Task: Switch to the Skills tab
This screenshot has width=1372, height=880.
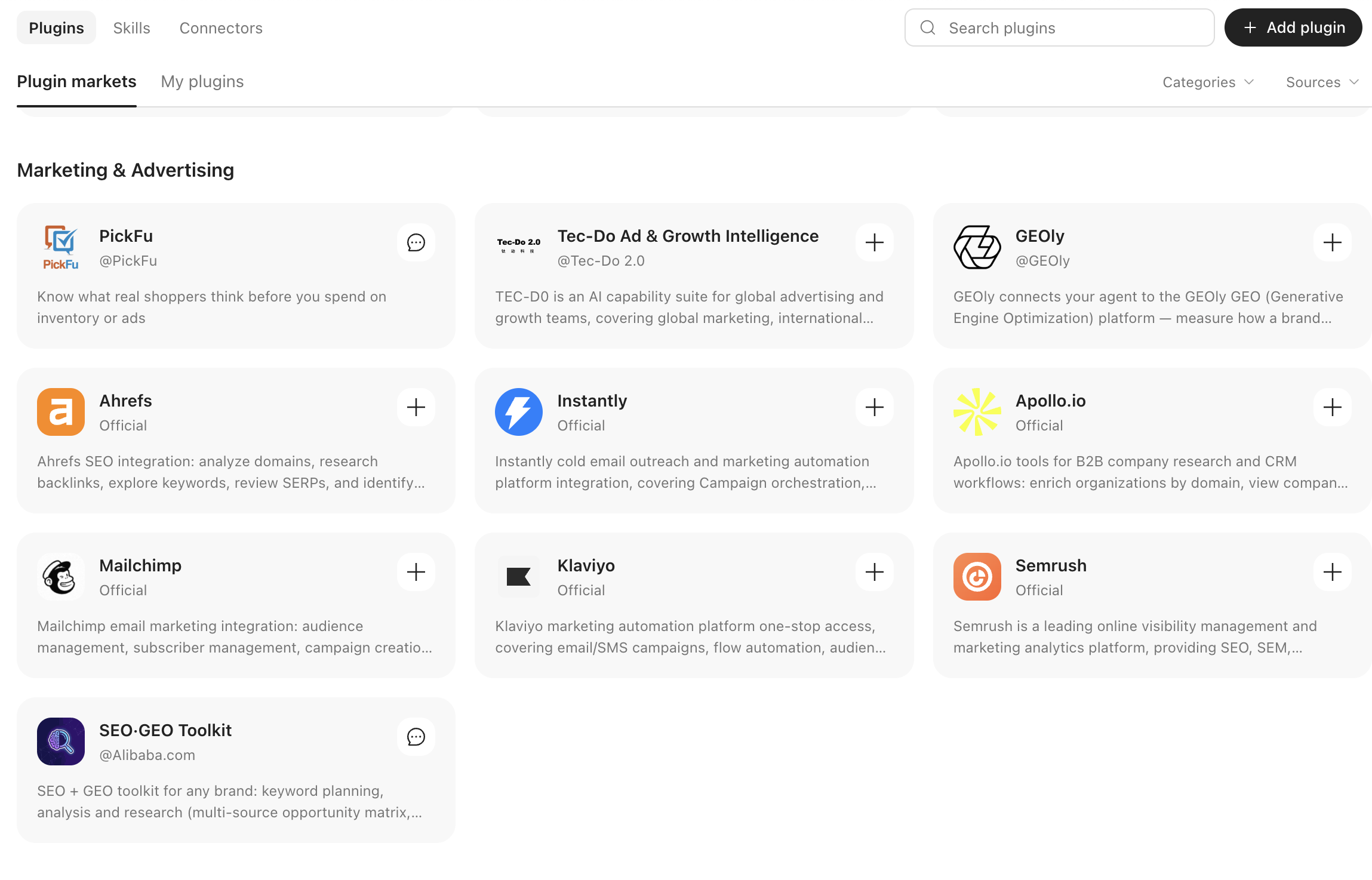Action: [x=131, y=27]
